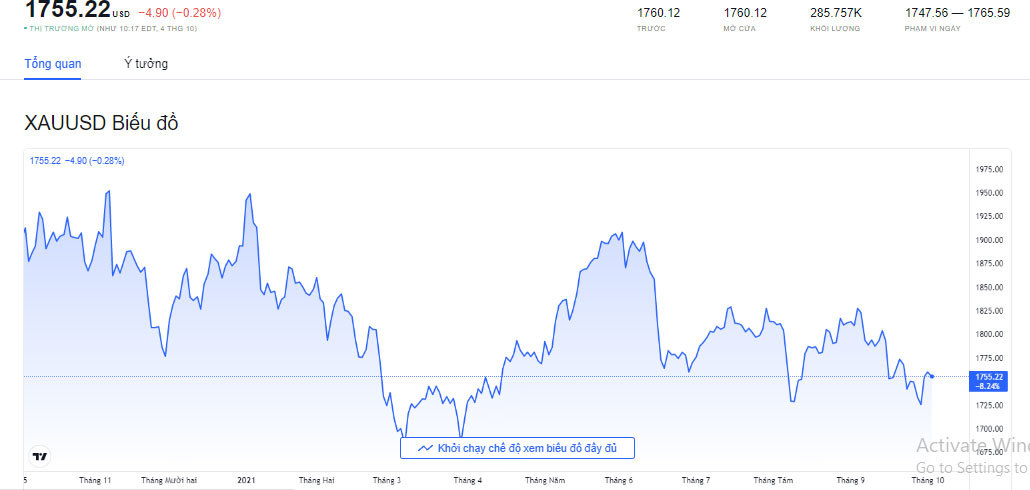Click the chart legend value 1755.22 −4.90
Screen dimensions: 1030x490
[77, 160]
